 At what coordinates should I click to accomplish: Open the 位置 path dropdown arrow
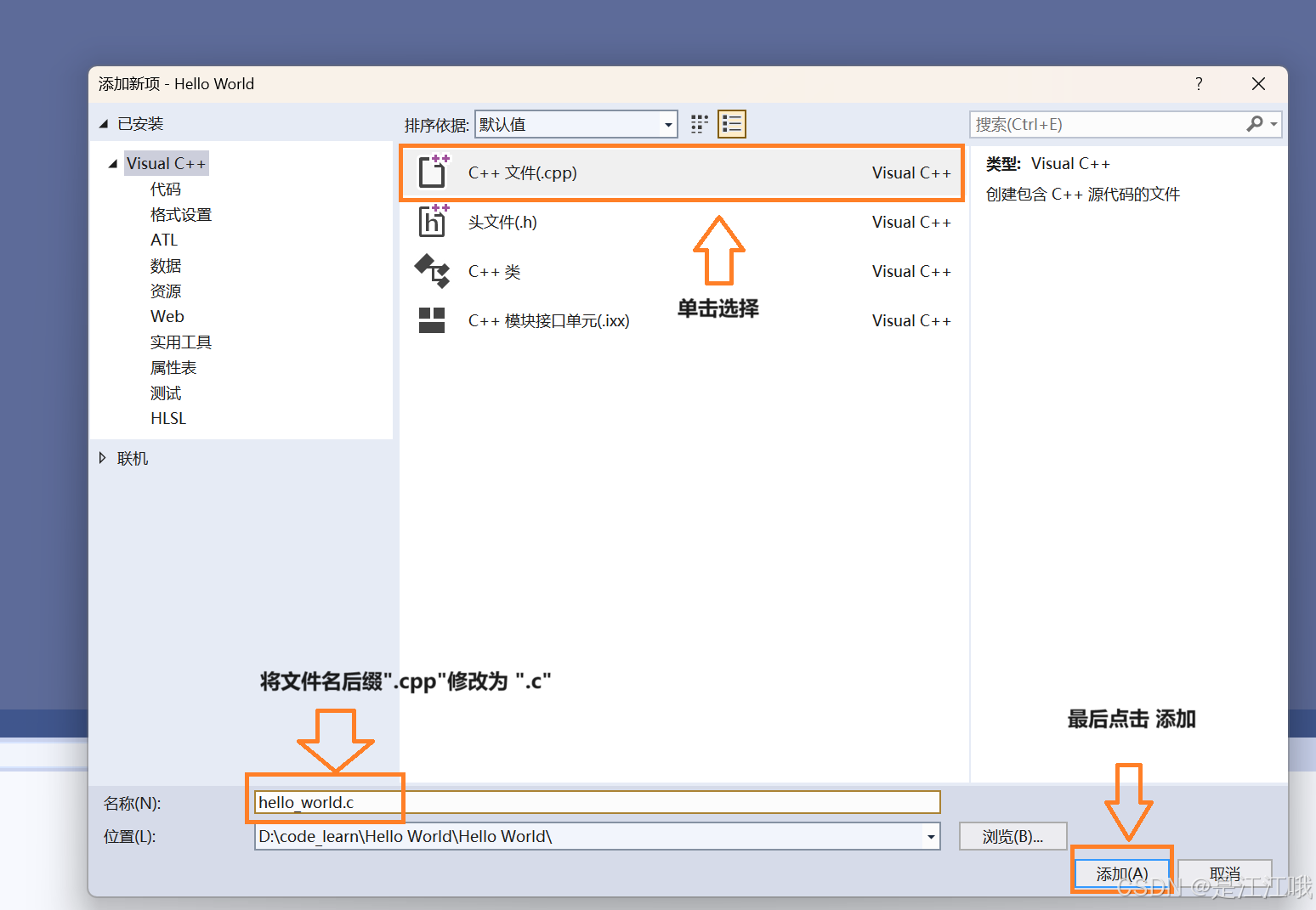(931, 836)
